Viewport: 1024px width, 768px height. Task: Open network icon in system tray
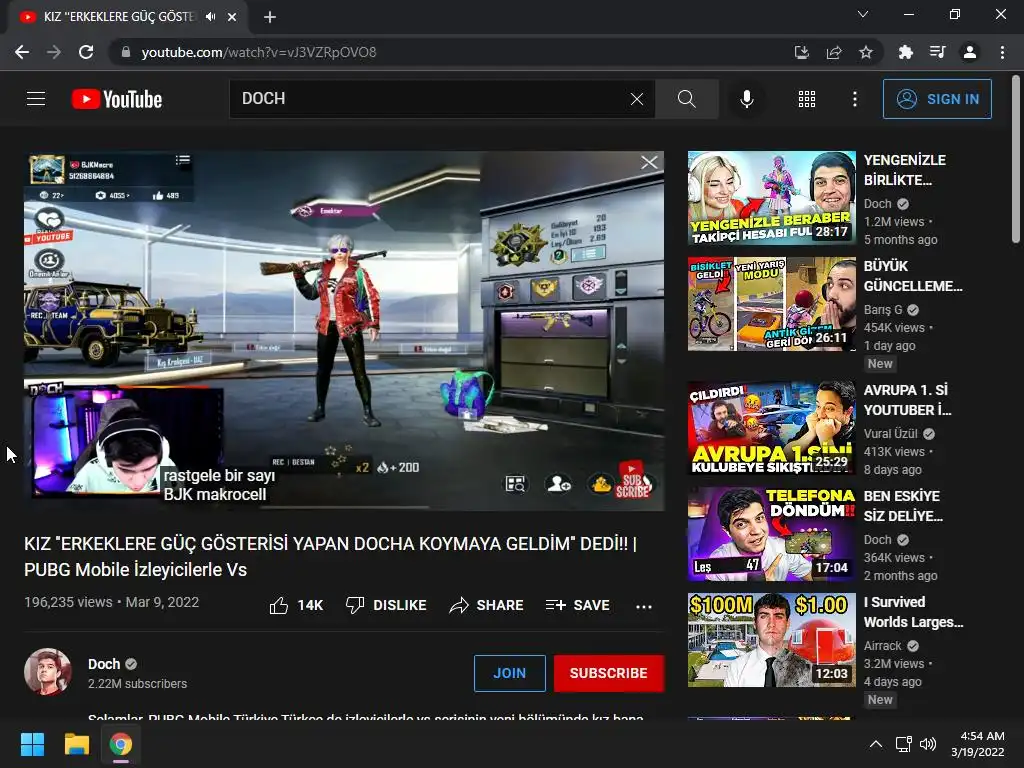click(x=903, y=744)
